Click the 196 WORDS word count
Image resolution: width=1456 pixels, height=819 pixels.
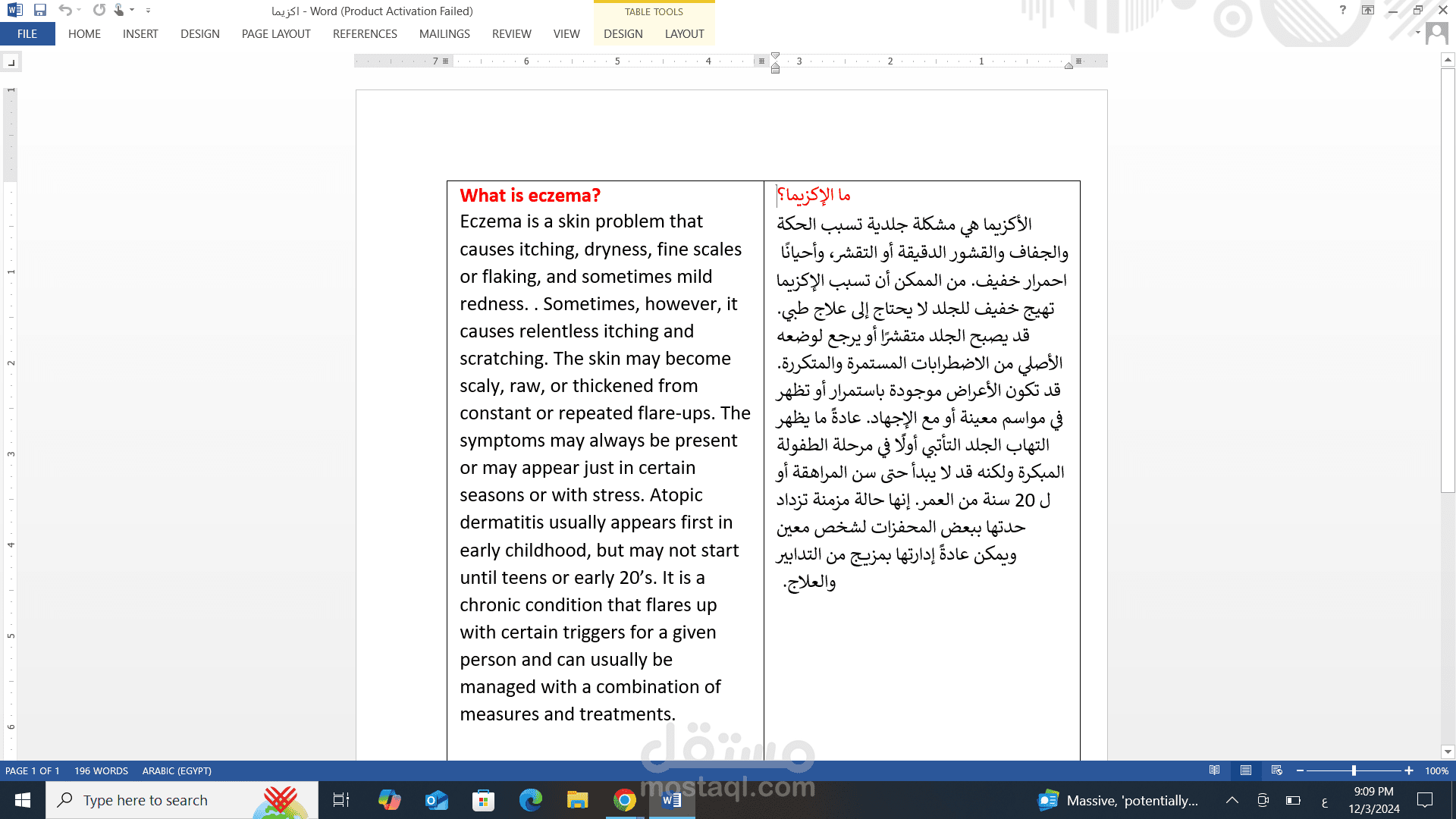pyautogui.click(x=101, y=770)
